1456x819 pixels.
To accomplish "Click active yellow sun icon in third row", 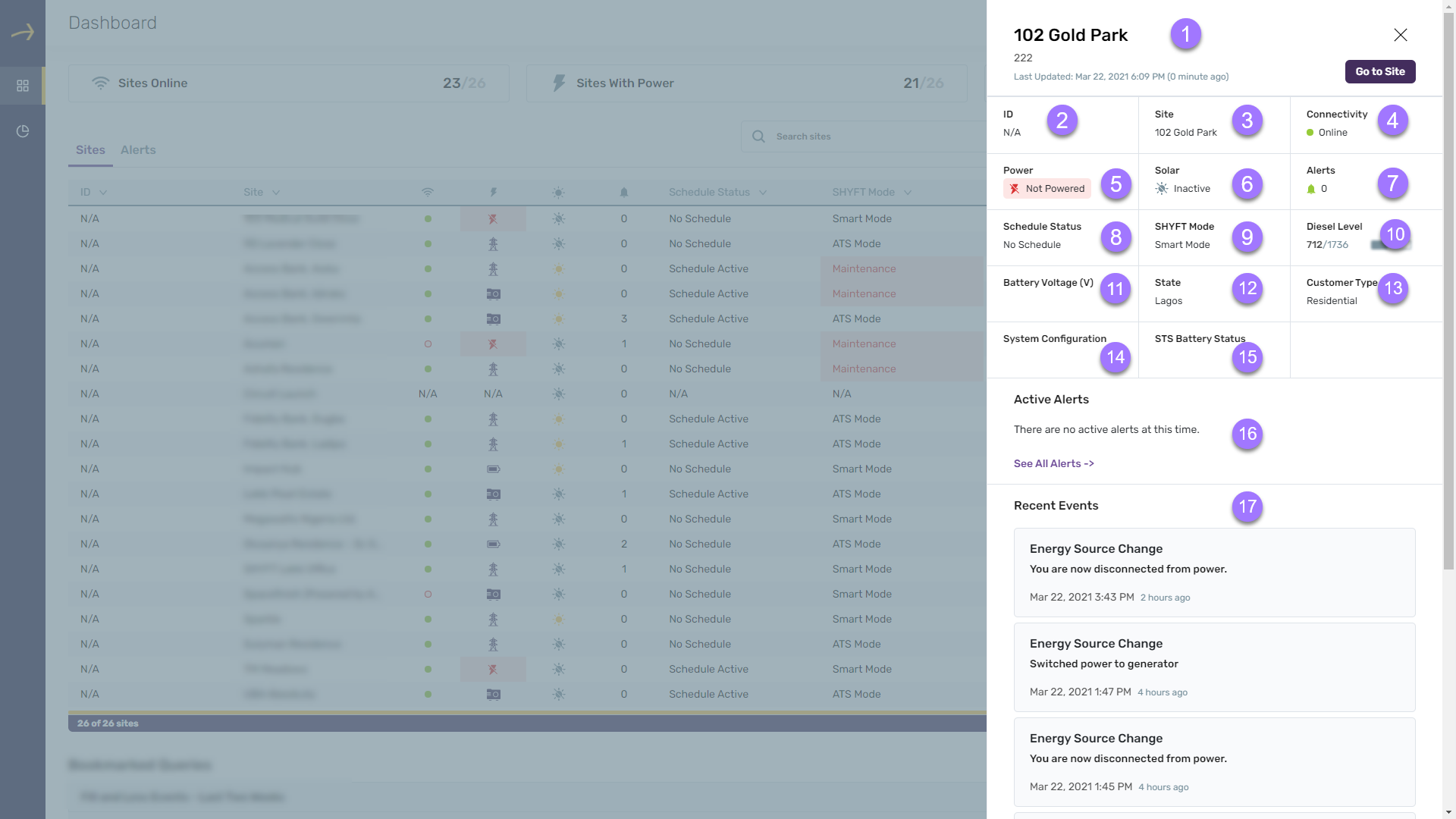I will click(559, 268).
